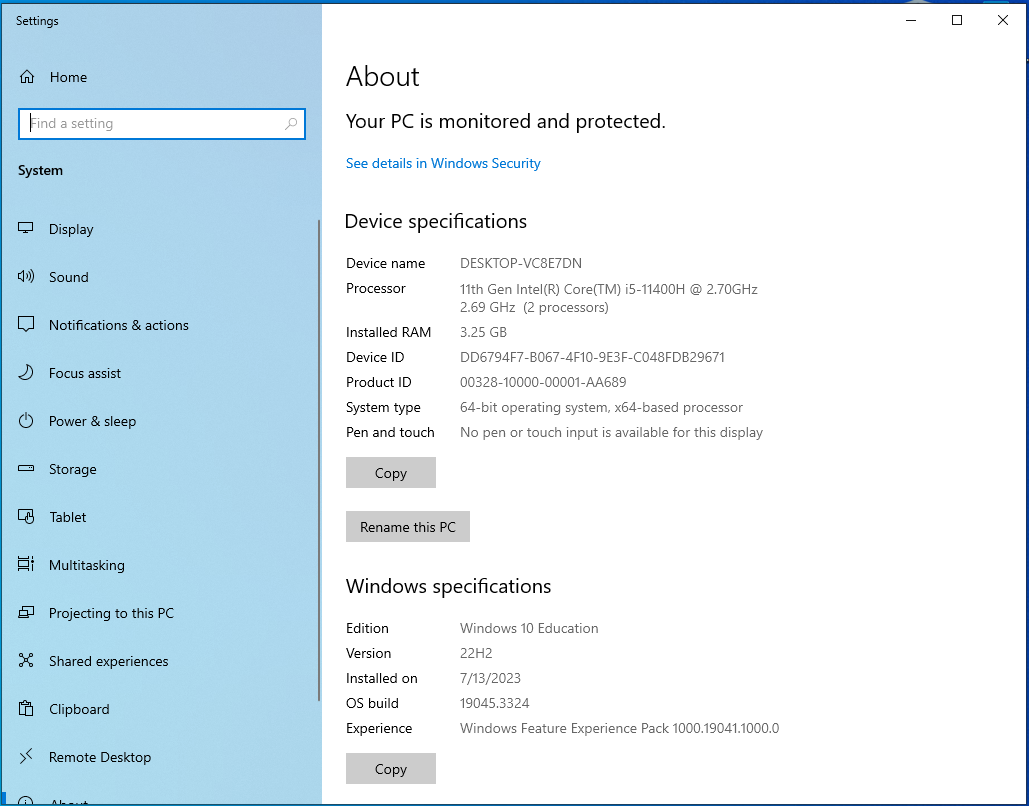Click the search magnifier icon
This screenshot has height=806, width=1029.
(x=291, y=124)
